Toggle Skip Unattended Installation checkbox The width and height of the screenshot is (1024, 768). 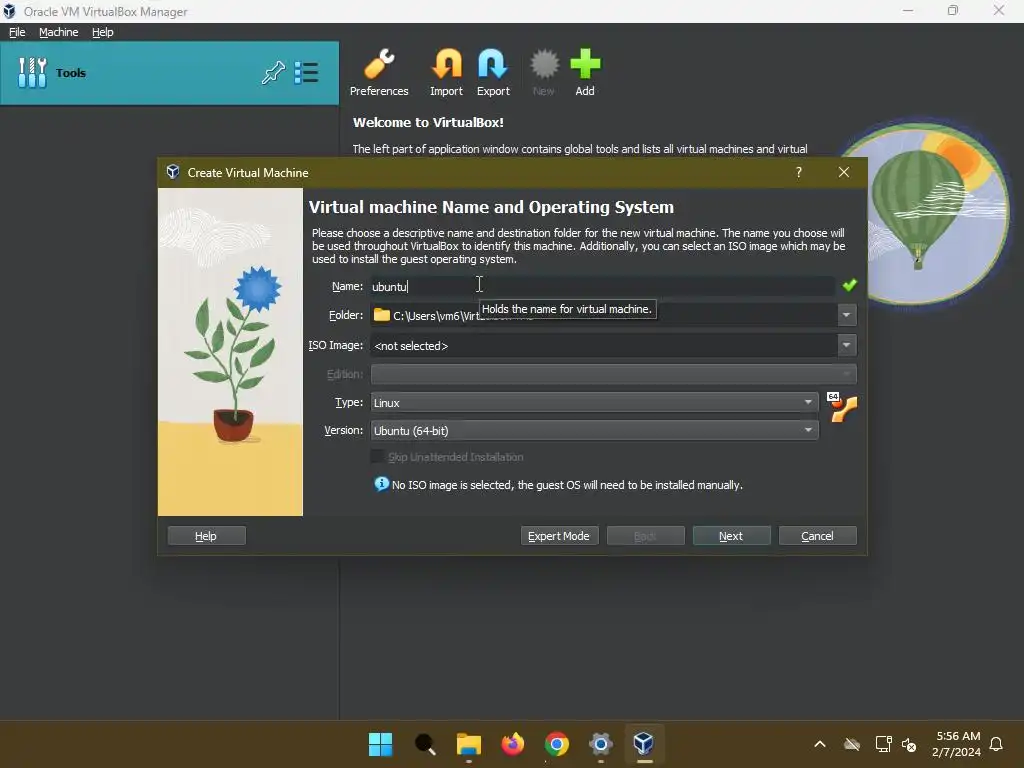click(377, 456)
